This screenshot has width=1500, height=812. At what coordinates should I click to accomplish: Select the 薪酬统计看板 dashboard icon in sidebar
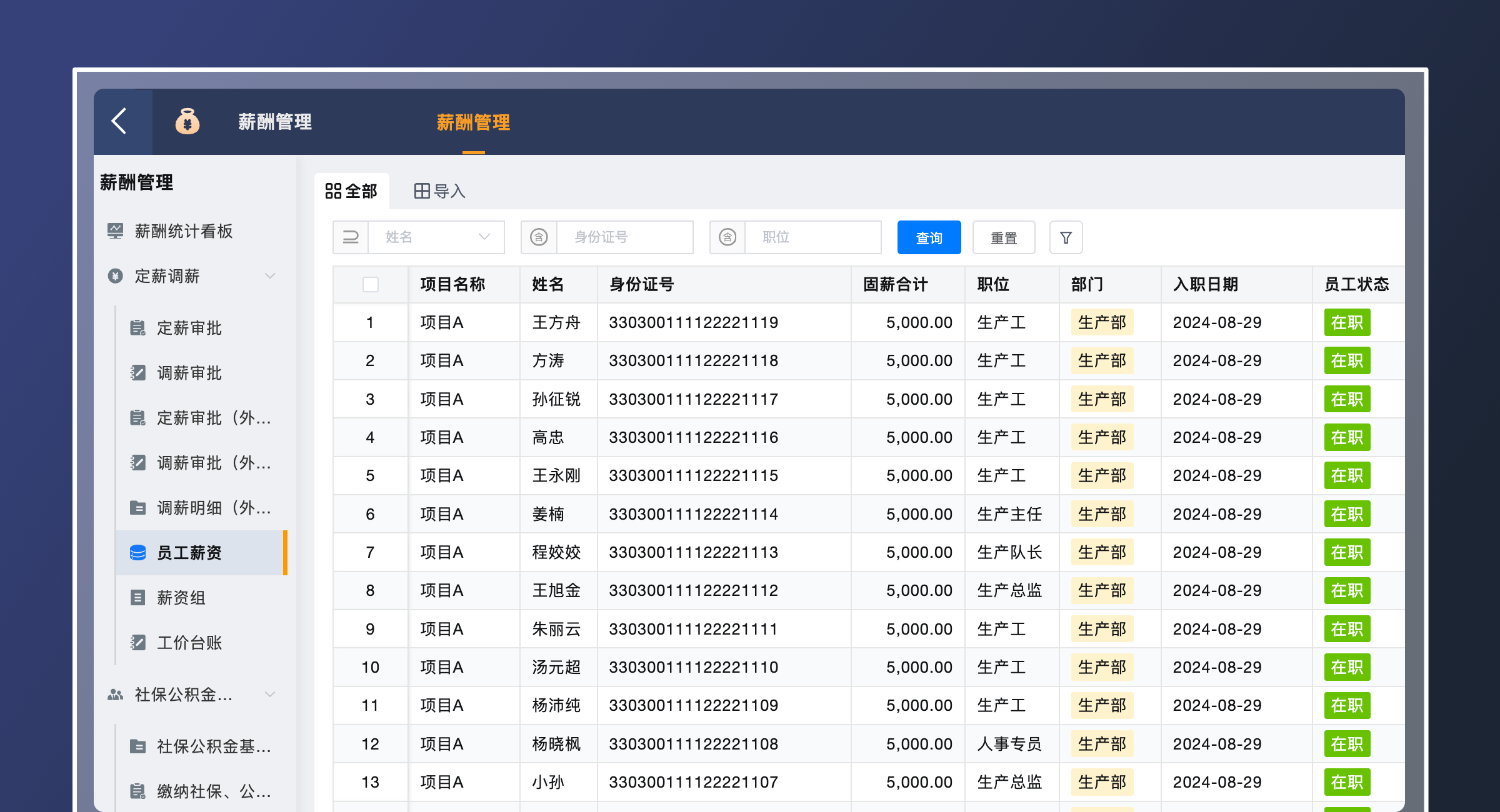click(x=116, y=231)
